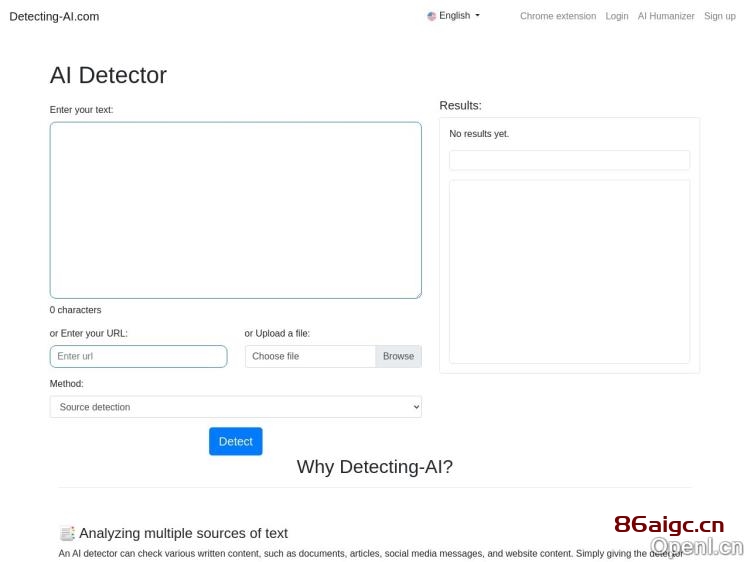Focus the Enter your text area
Screen dimensions: 750x562
tap(235, 210)
